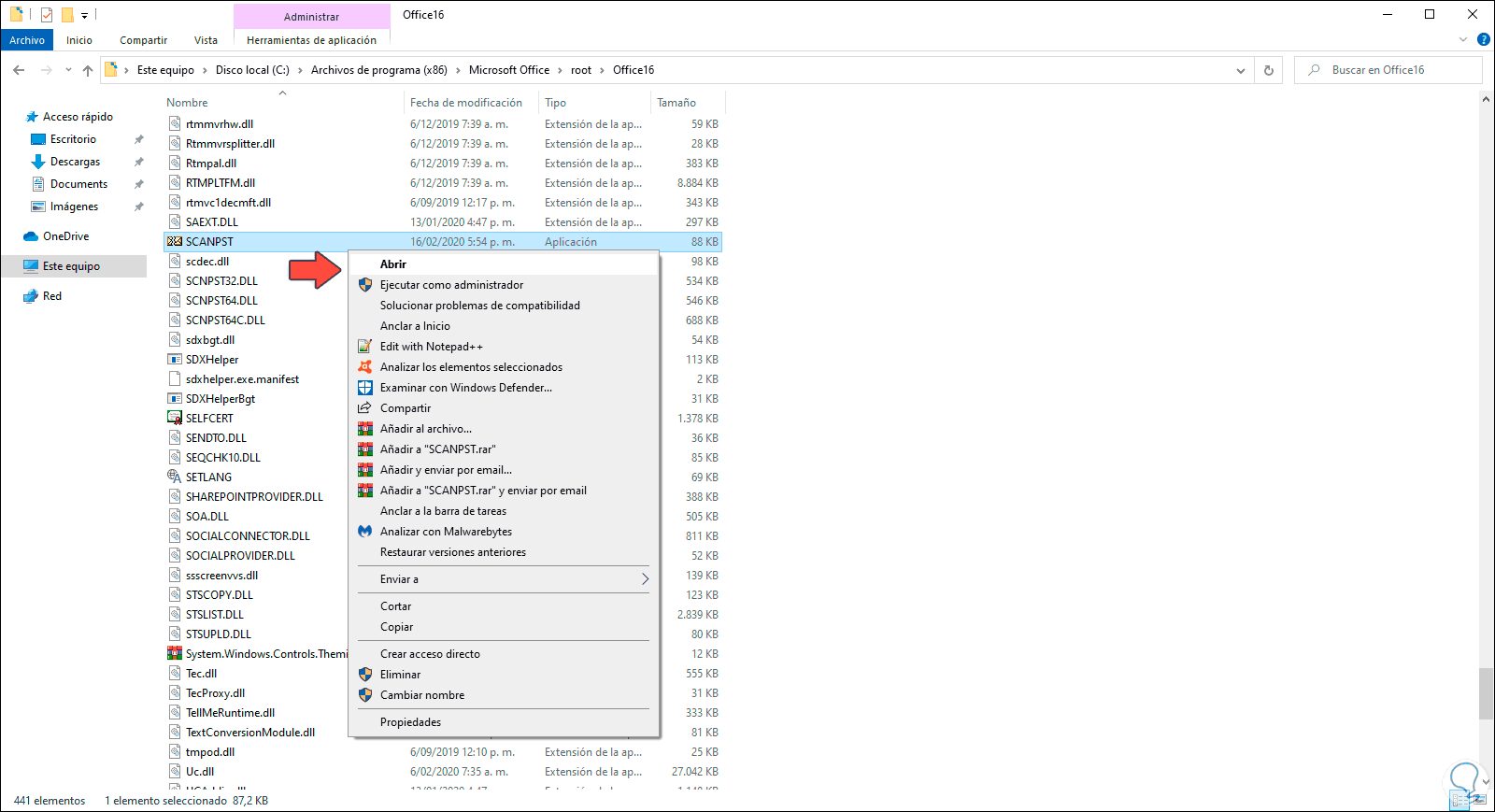Click the share icon beside Compartir
Screen dimensions: 1495x812
pyautogui.click(x=365, y=408)
